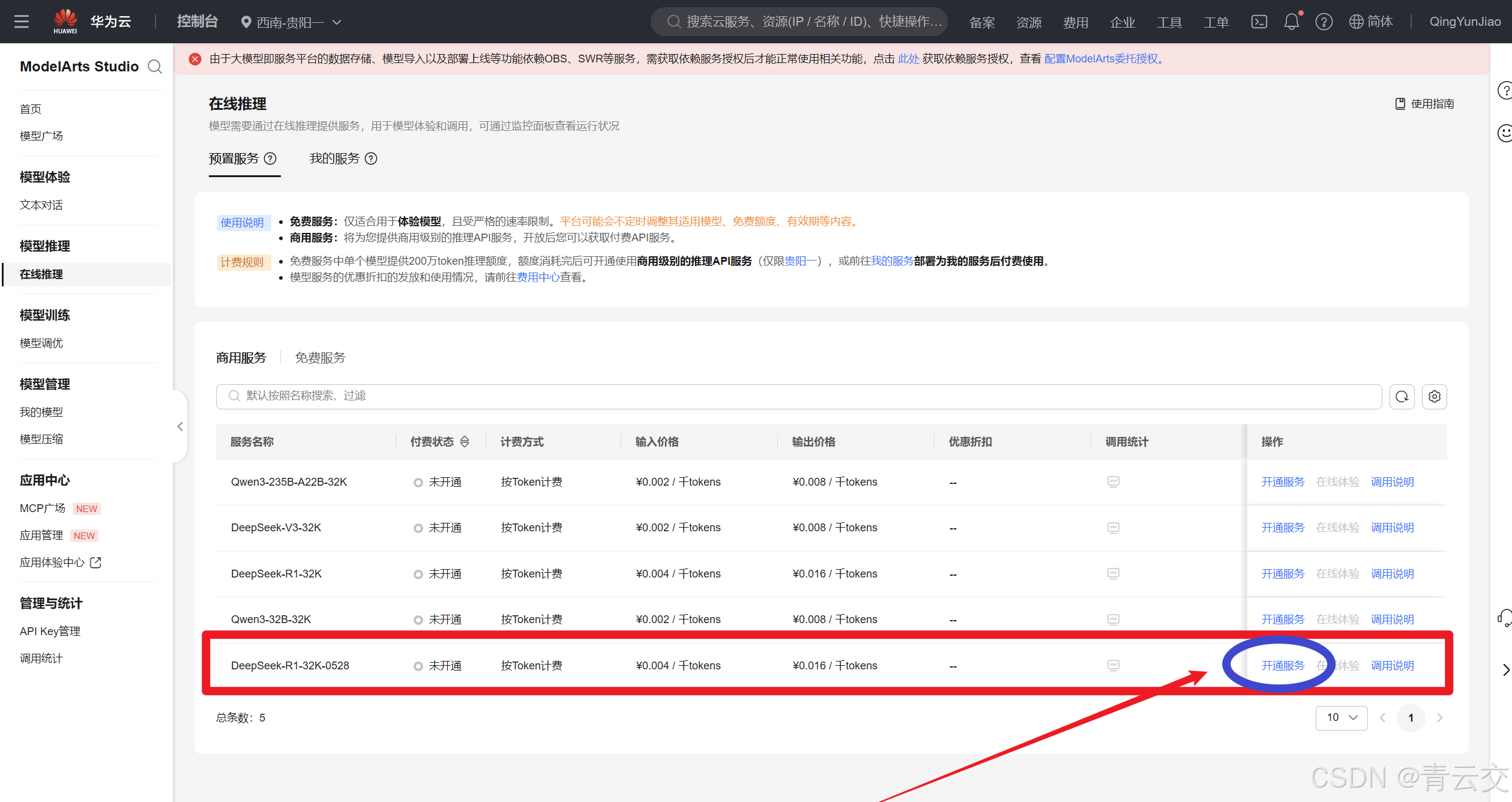Image resolution: width=1512 pixels, height=802 pixels.
Task: Open 调用说明 for DeepSeek-V3-32K
Action: tap(1393, 528)
